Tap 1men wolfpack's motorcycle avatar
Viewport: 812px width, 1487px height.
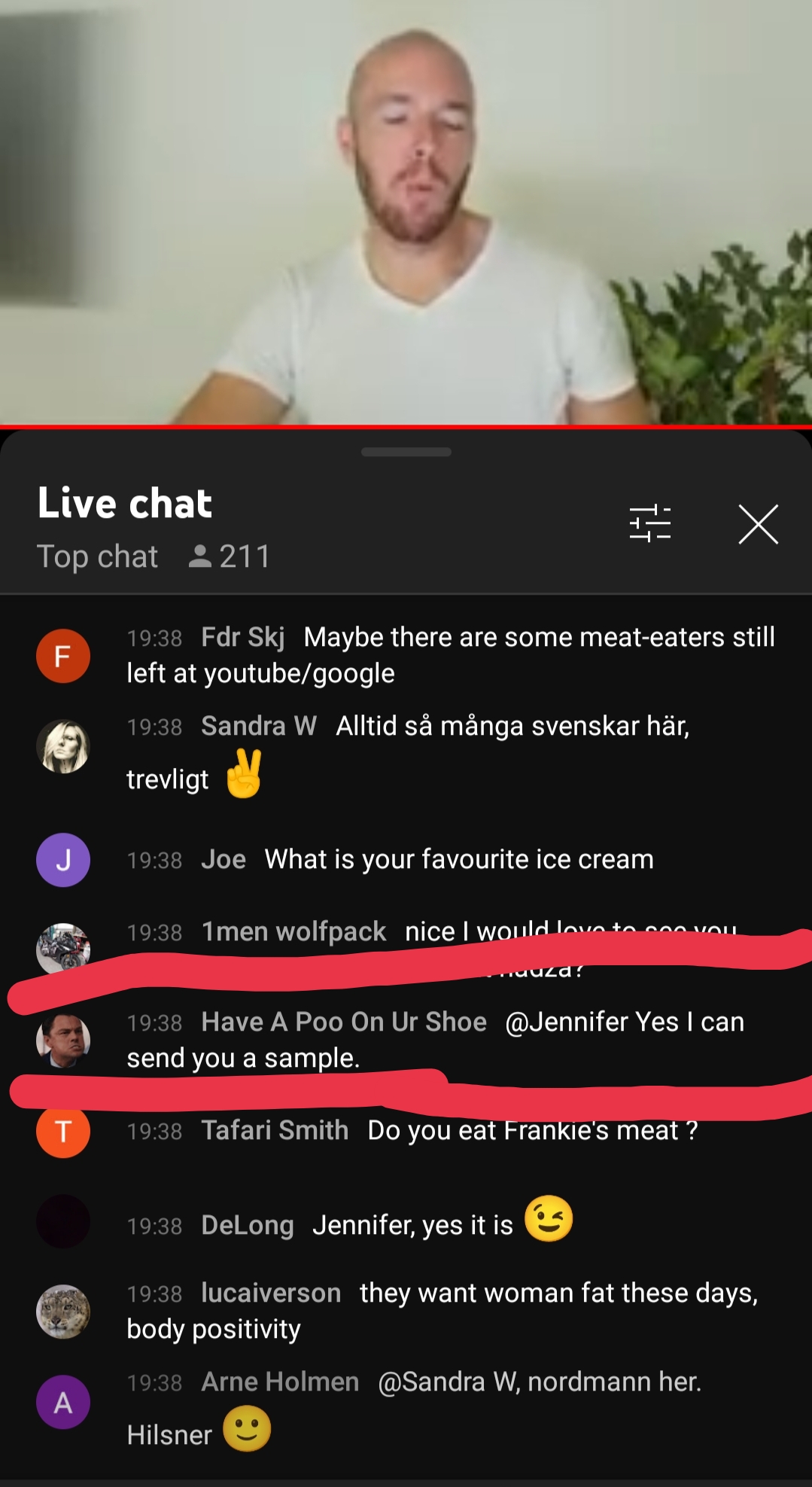[63, 948]
